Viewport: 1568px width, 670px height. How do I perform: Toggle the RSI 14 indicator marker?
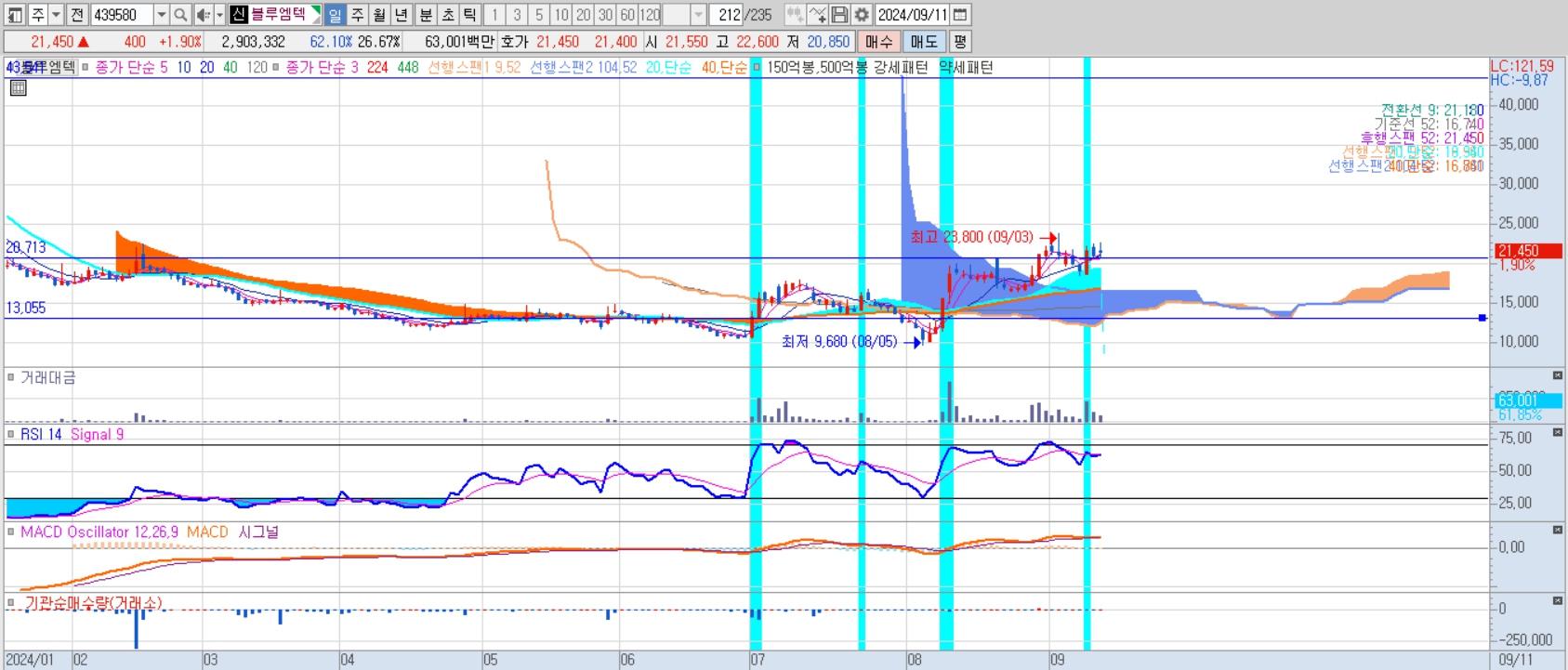[11, 434]
